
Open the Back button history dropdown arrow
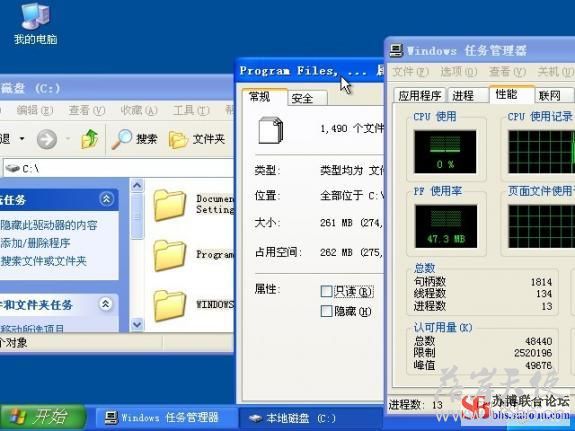pyautogui.click(x=22, y=139)
